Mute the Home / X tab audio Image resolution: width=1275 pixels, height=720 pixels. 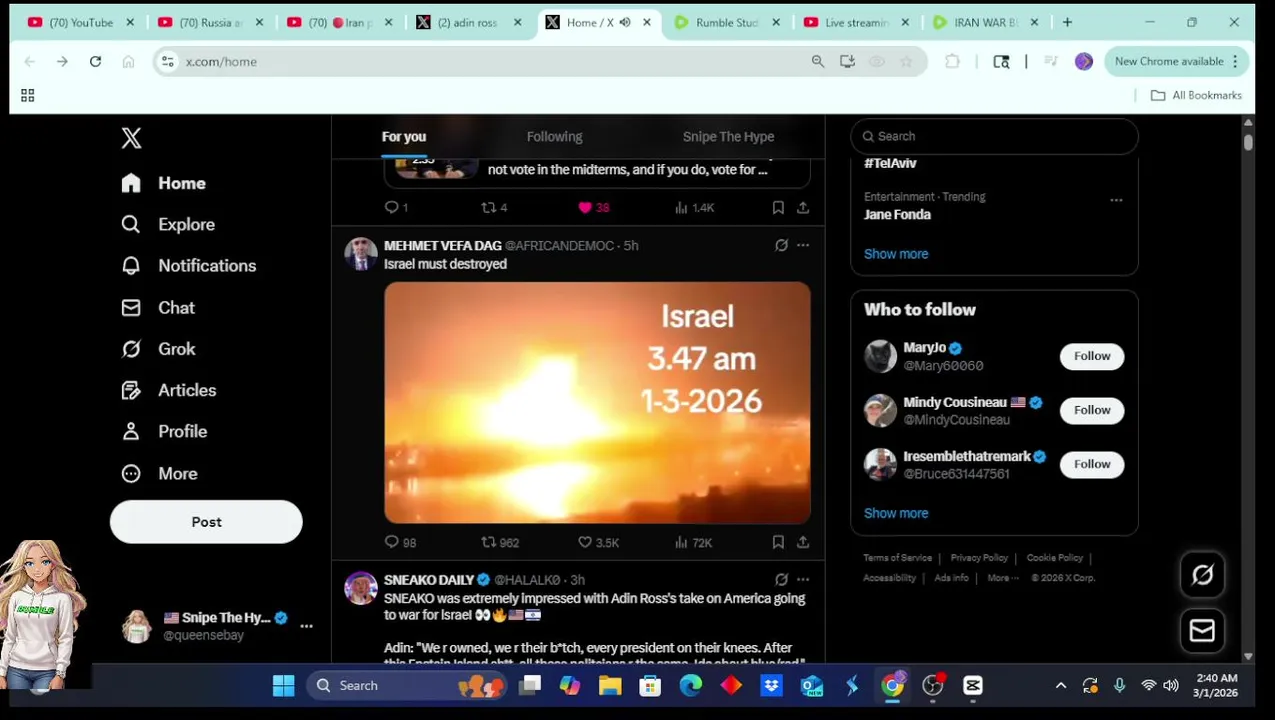coord(625,22)
